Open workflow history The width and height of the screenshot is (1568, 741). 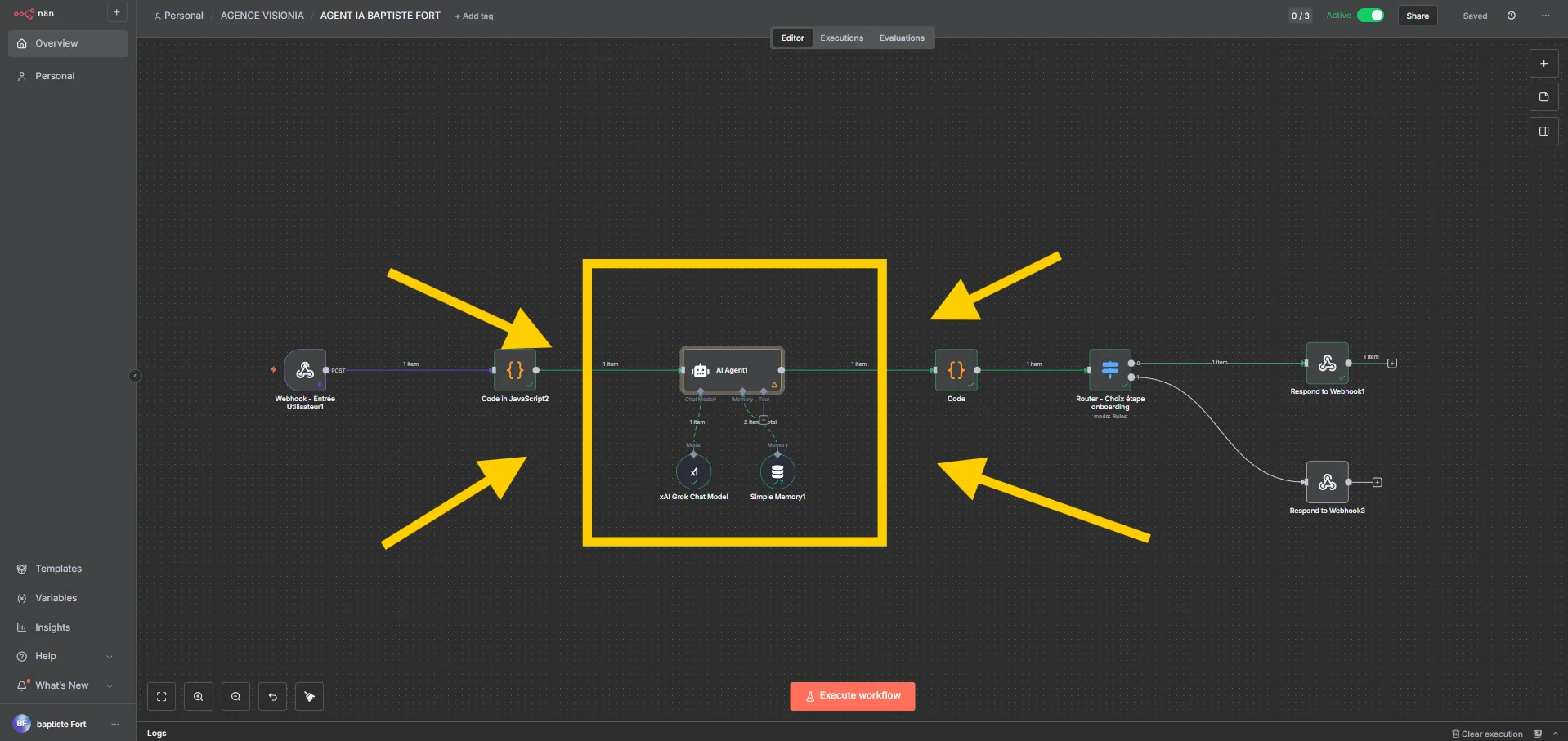[1512, 16]
